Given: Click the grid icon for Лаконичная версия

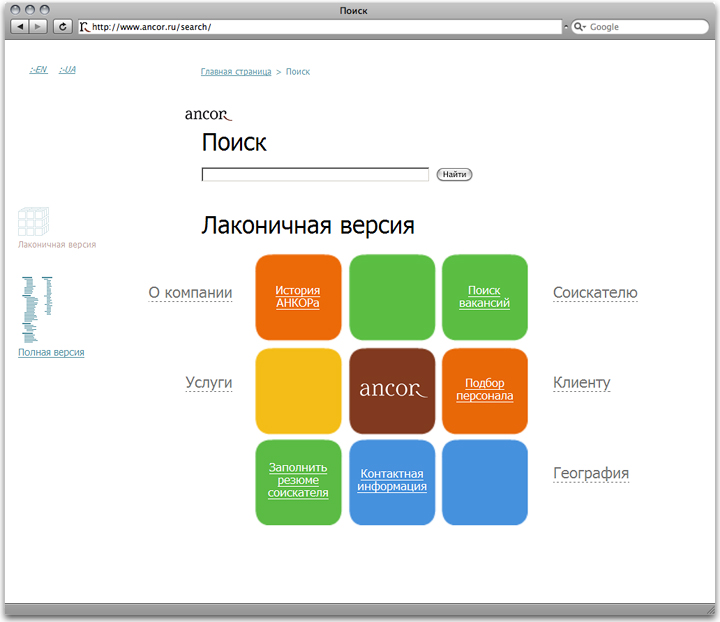Looking at the screenshot, I should pyautogui.click(x=33, y=222).
